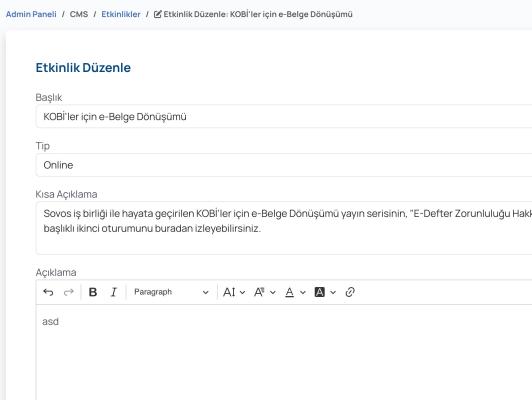
Task: Go to Etkinlikler breadcrumb link
Action: (121, 14)
